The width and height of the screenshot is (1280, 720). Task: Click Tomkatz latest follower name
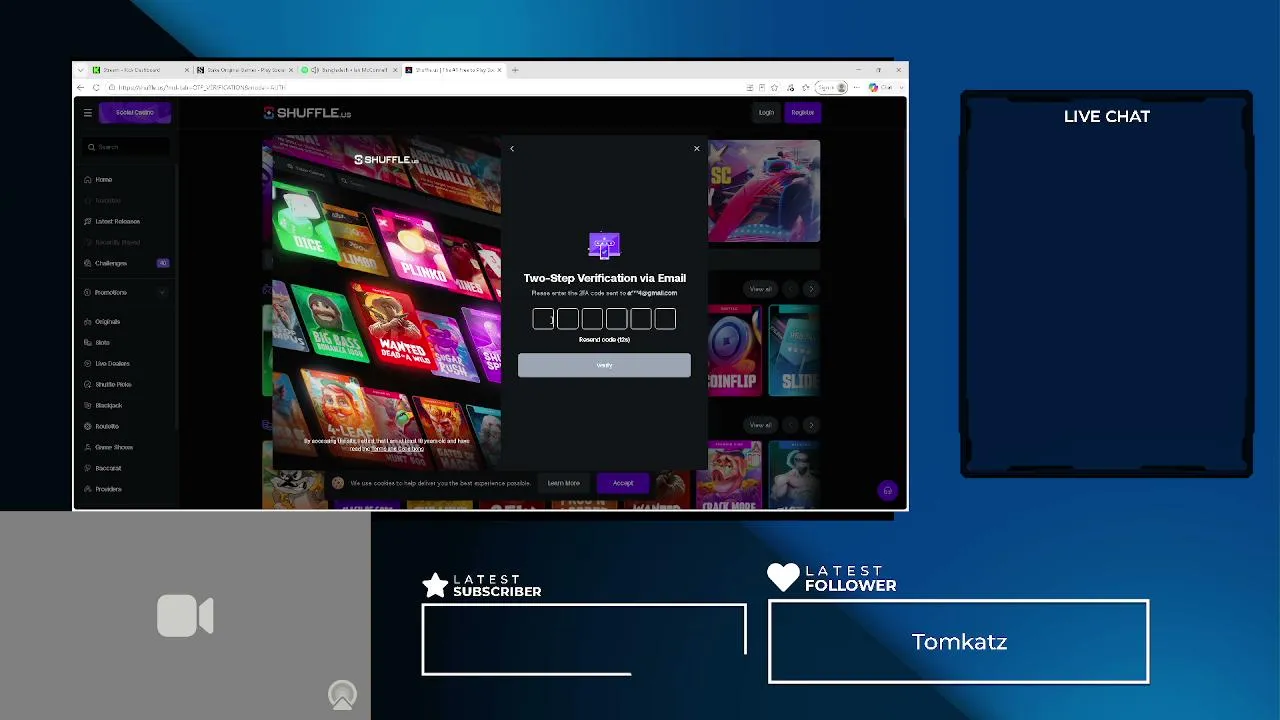[x=959, y=642]
